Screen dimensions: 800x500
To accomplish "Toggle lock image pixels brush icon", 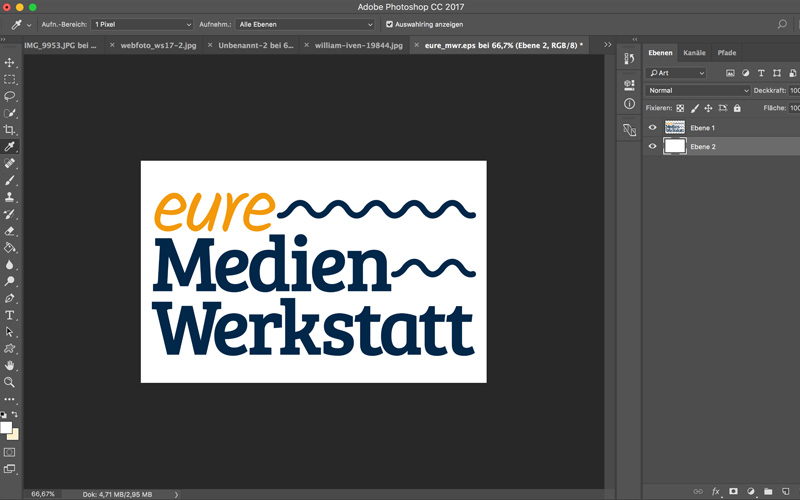I will (694, 108).
